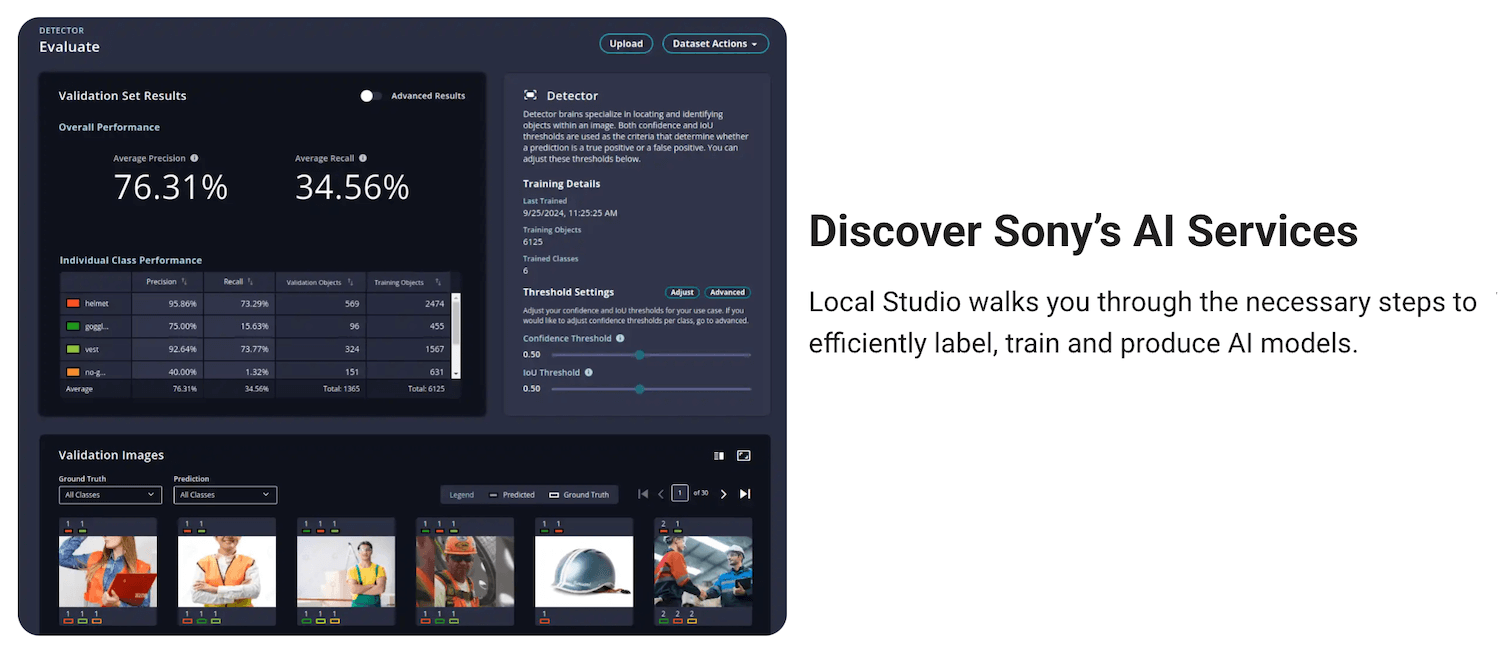The image size is (1500, 658).
Task: Open thumbnail of worker in orange hardhat
Action: [465, 572]
